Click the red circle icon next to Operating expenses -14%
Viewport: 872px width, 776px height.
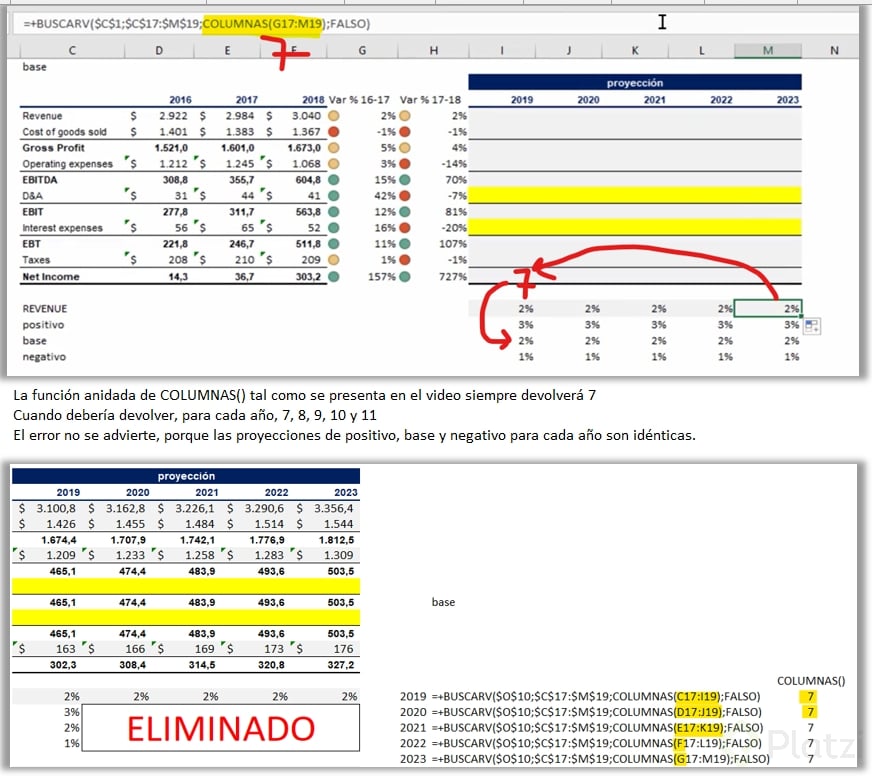(x=405, y=163)
